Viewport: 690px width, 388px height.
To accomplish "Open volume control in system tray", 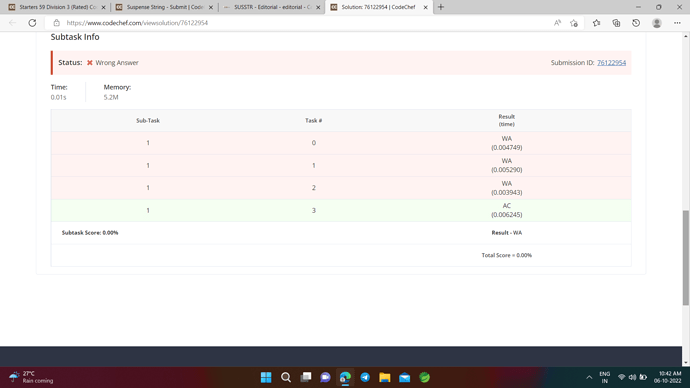I will click(x=632, y=377).
